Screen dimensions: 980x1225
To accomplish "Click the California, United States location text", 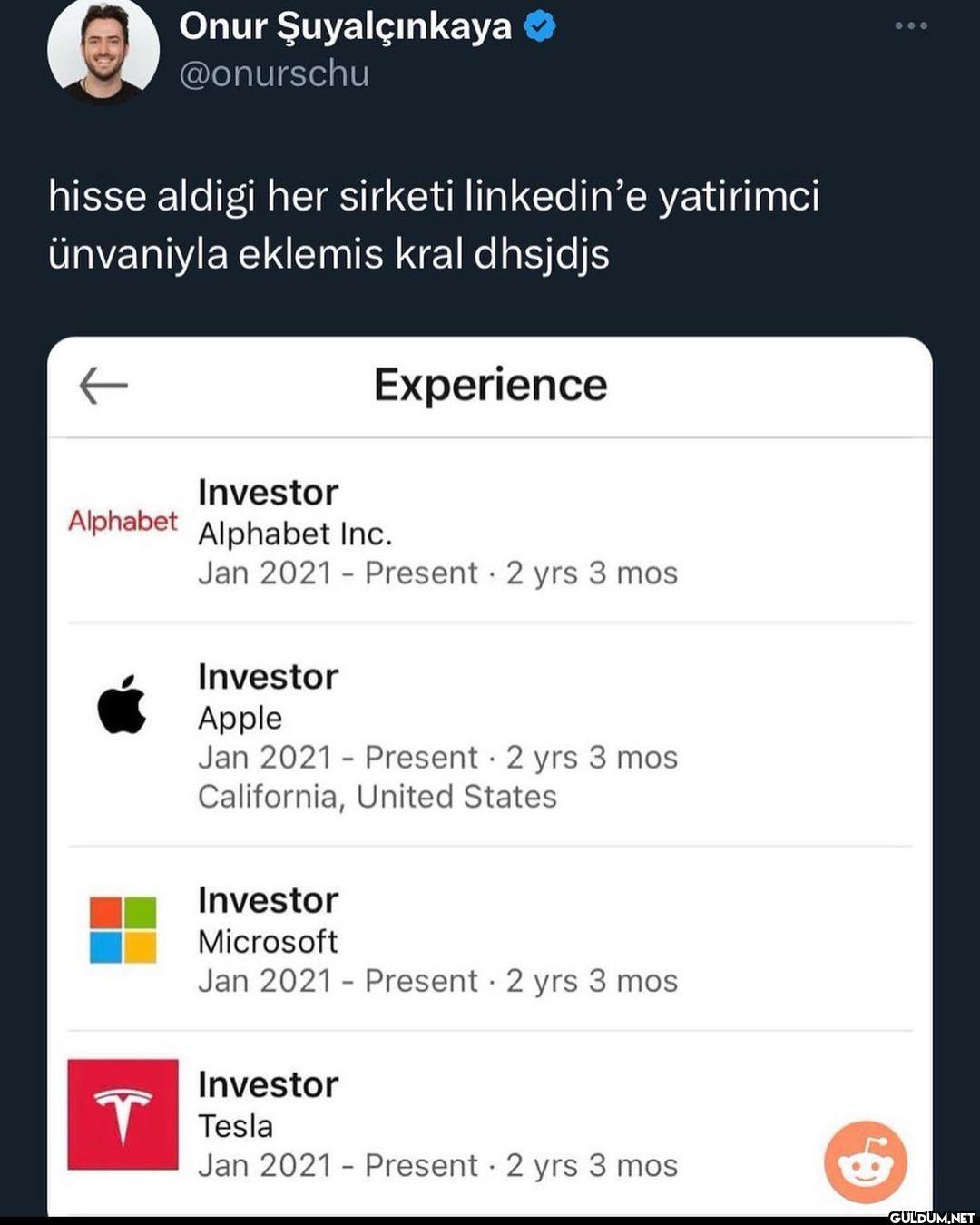I will click(x=377, y=797).
